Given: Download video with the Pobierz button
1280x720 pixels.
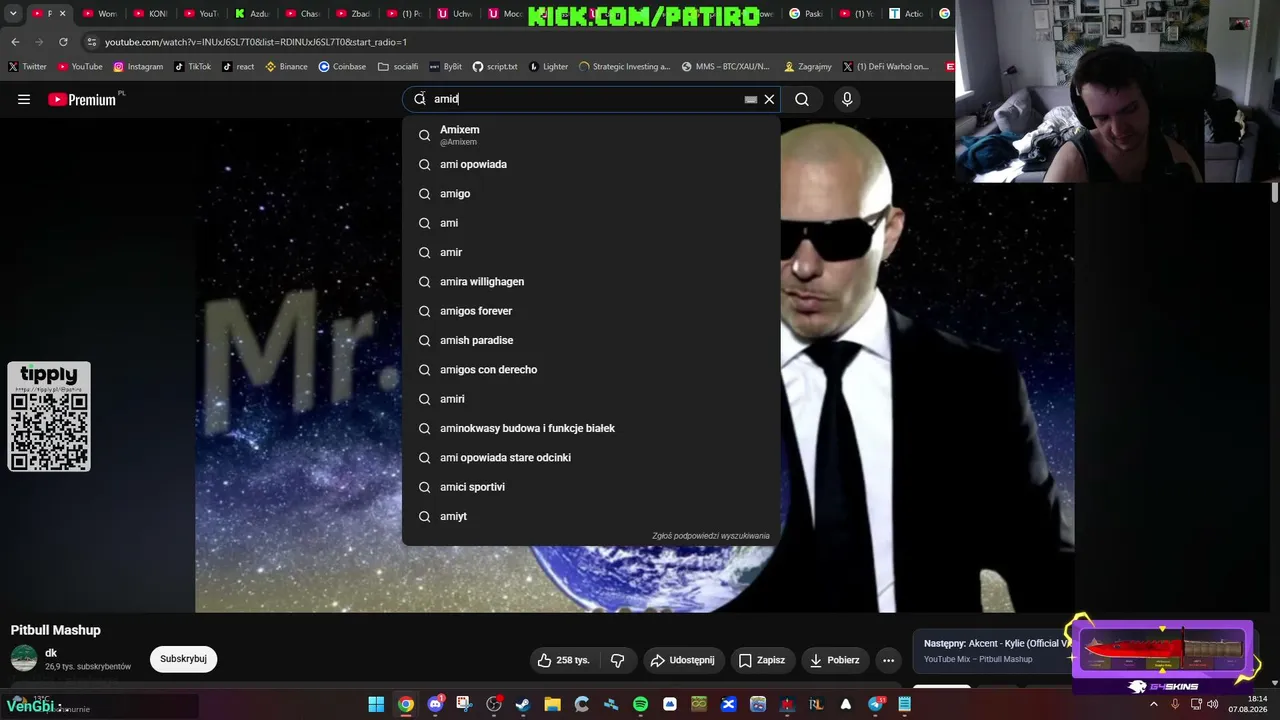Looking at the screenshot, I should [835, 660].
